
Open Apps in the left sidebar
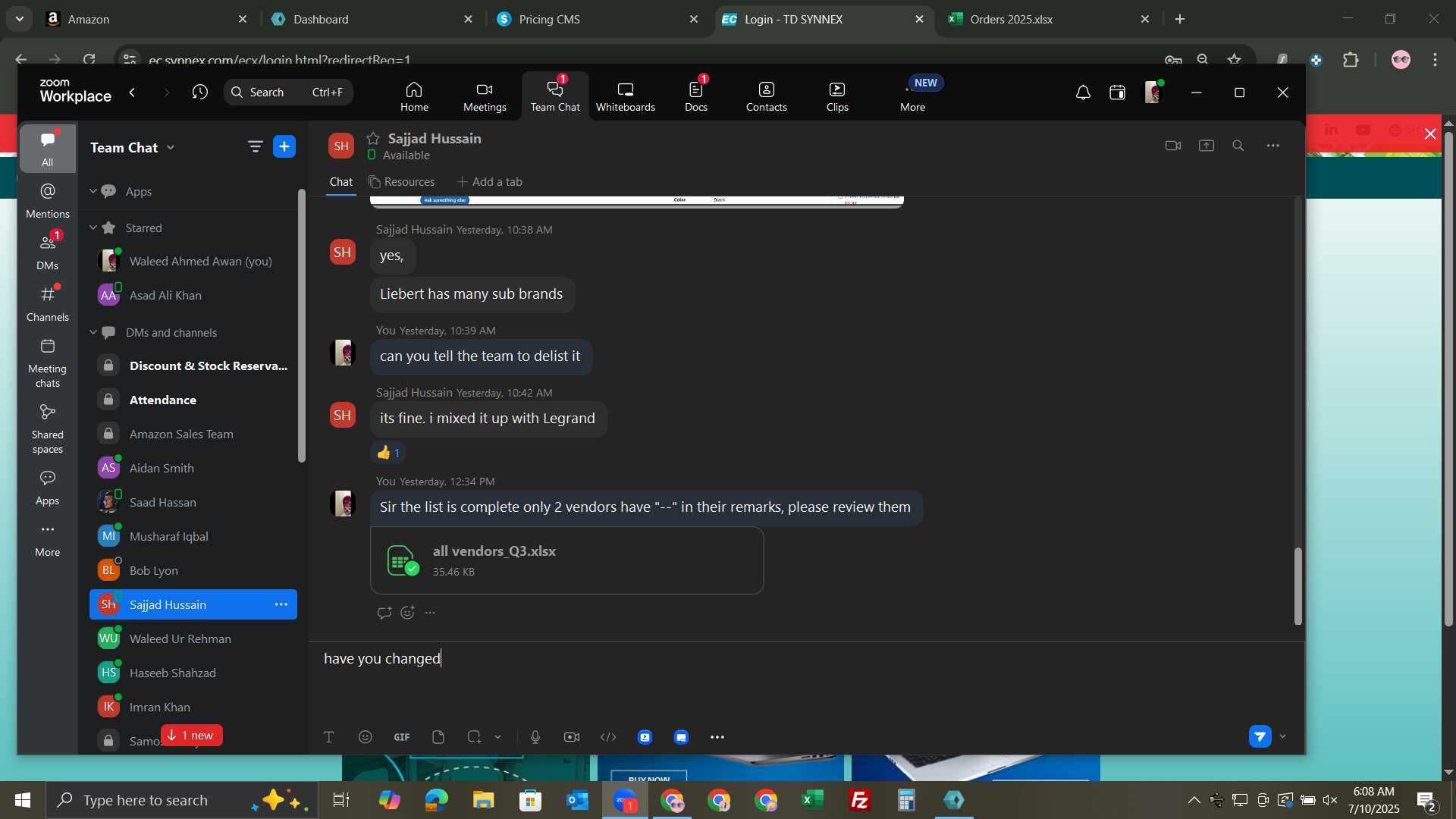point(48,488)
